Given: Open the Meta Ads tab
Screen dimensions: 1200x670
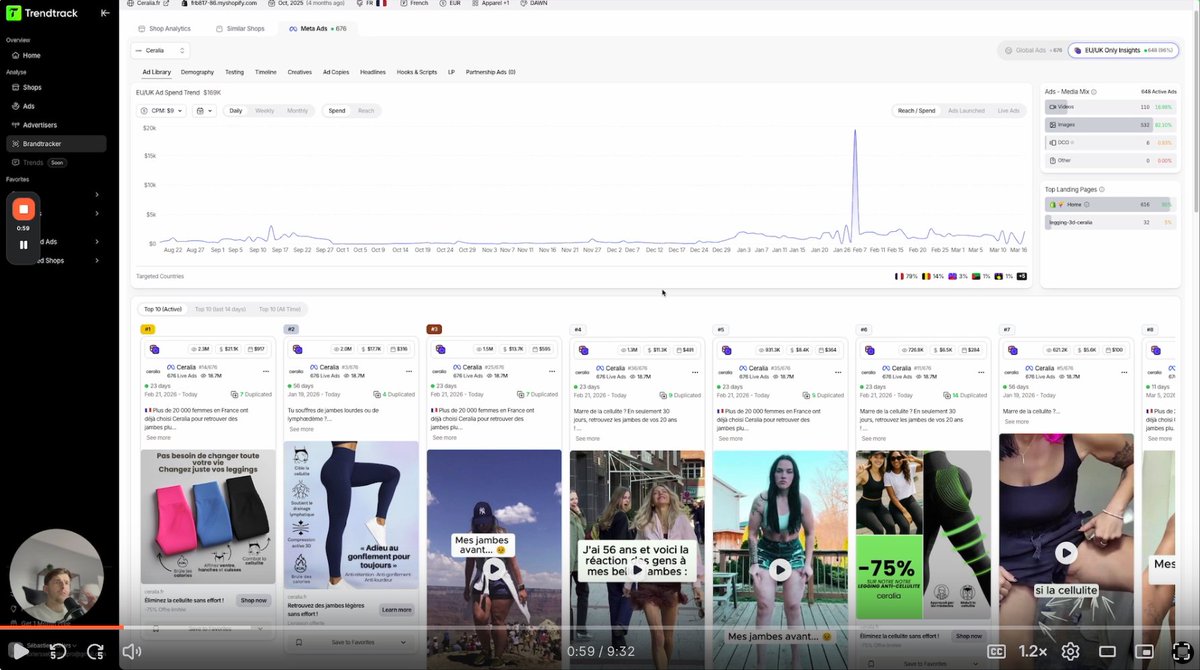Looking at the screenshot, I should click(316, 29).
